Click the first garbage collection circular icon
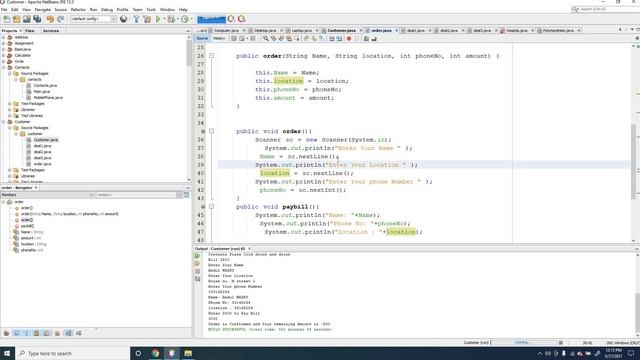 pyautogui.click(x=231, y=19)
